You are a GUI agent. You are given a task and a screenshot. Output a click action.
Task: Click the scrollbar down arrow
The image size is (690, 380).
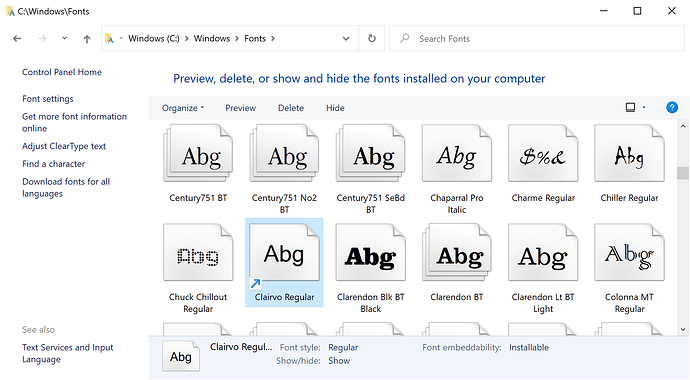(683, 329)
